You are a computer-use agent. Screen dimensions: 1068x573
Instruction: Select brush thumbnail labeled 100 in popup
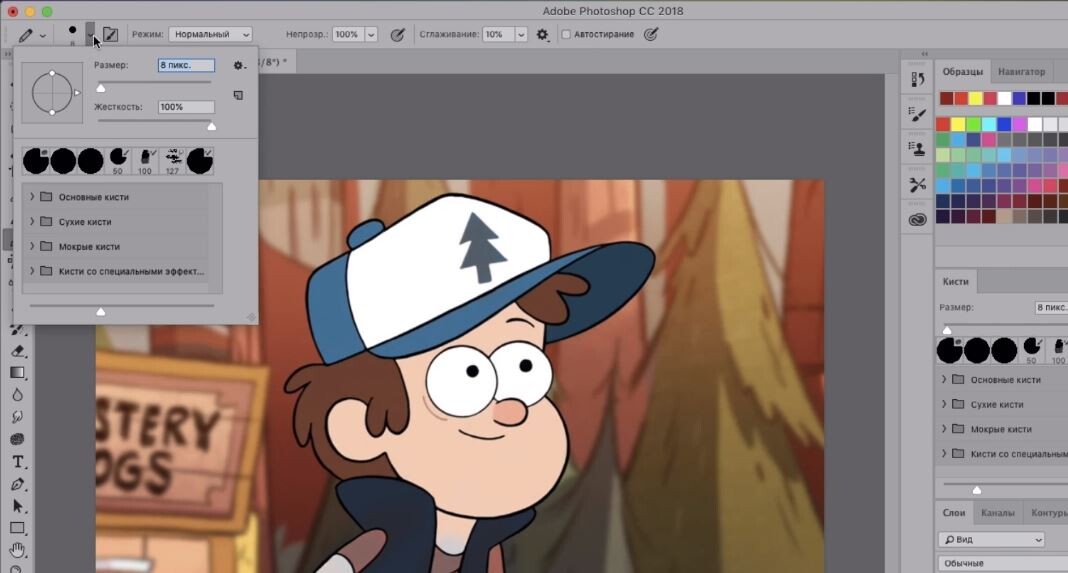tap(145, 161)
